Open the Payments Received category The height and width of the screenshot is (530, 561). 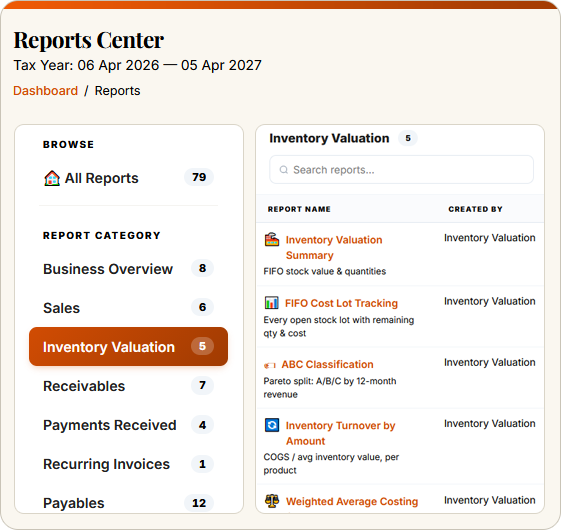tap(128, 425)
